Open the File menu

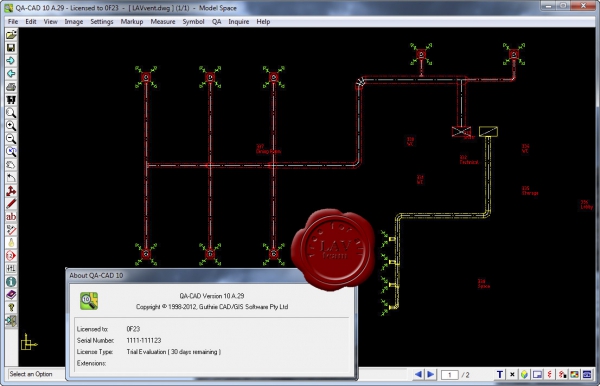[13, 22]
